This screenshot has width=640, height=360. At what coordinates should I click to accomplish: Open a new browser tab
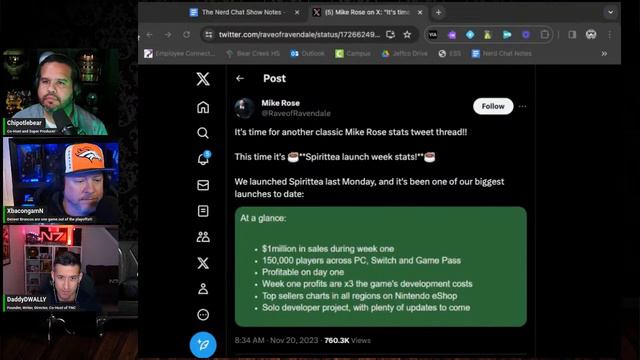click(x=438, y=13)
